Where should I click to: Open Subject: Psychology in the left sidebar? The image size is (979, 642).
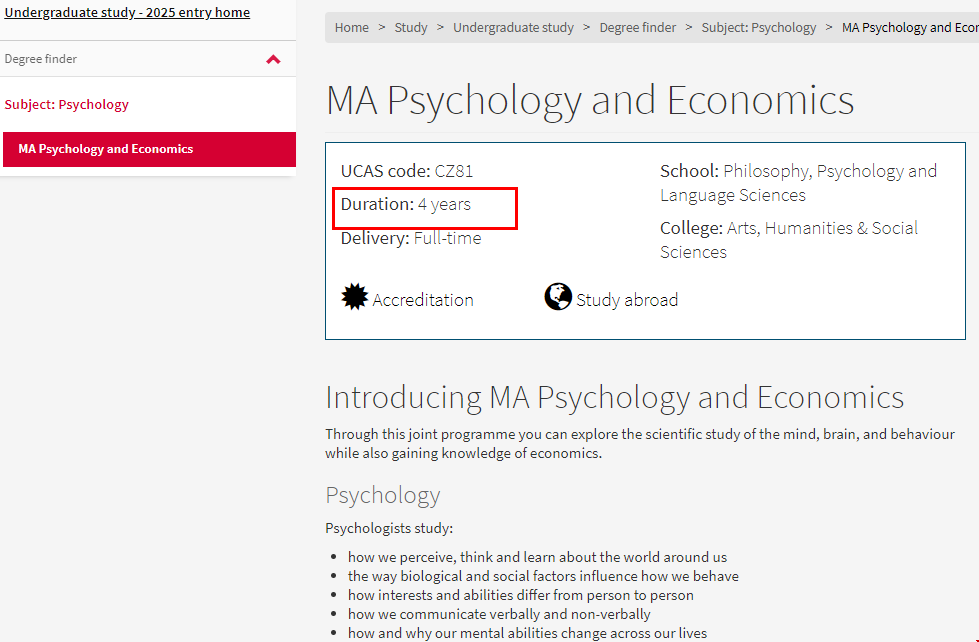67,104
